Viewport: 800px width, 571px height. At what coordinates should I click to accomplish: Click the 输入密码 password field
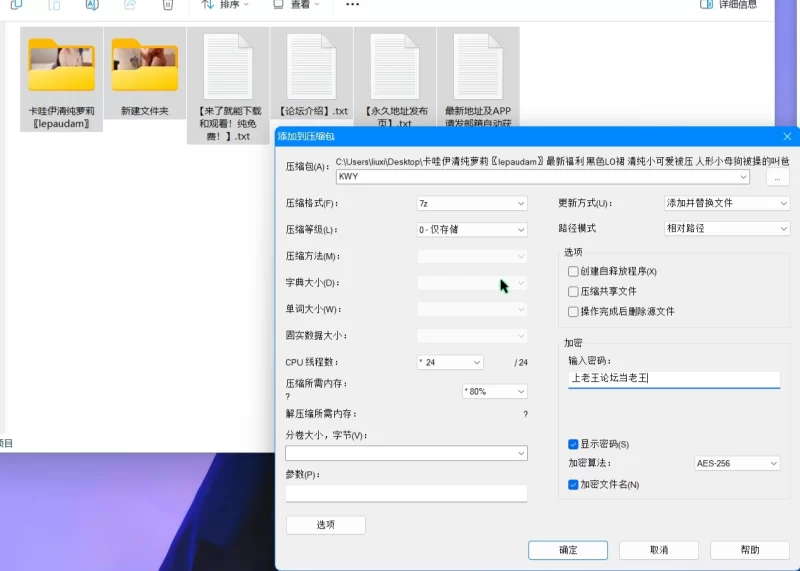pyautogui.click(x=673, y=379)
